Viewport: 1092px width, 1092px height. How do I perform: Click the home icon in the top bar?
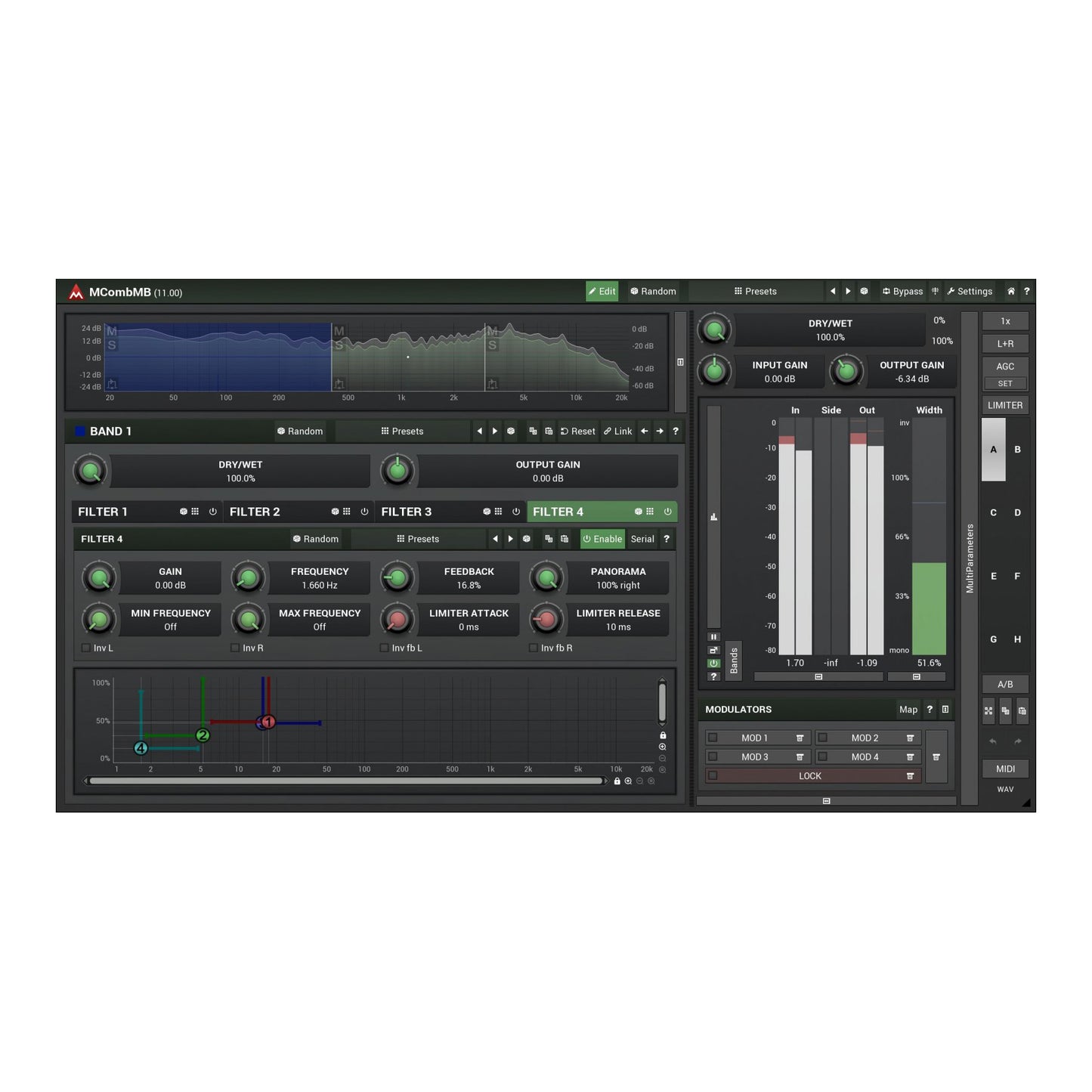coord(1010,291)
